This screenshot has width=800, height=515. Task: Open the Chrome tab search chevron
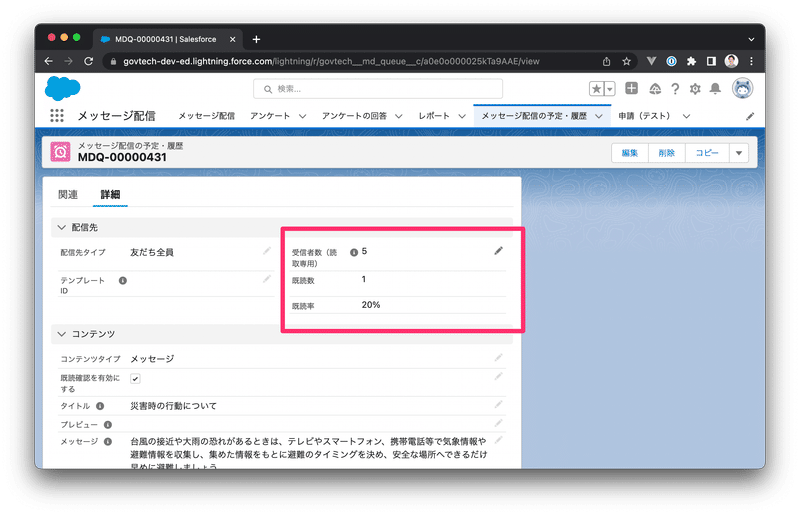[x=751, y=39]
